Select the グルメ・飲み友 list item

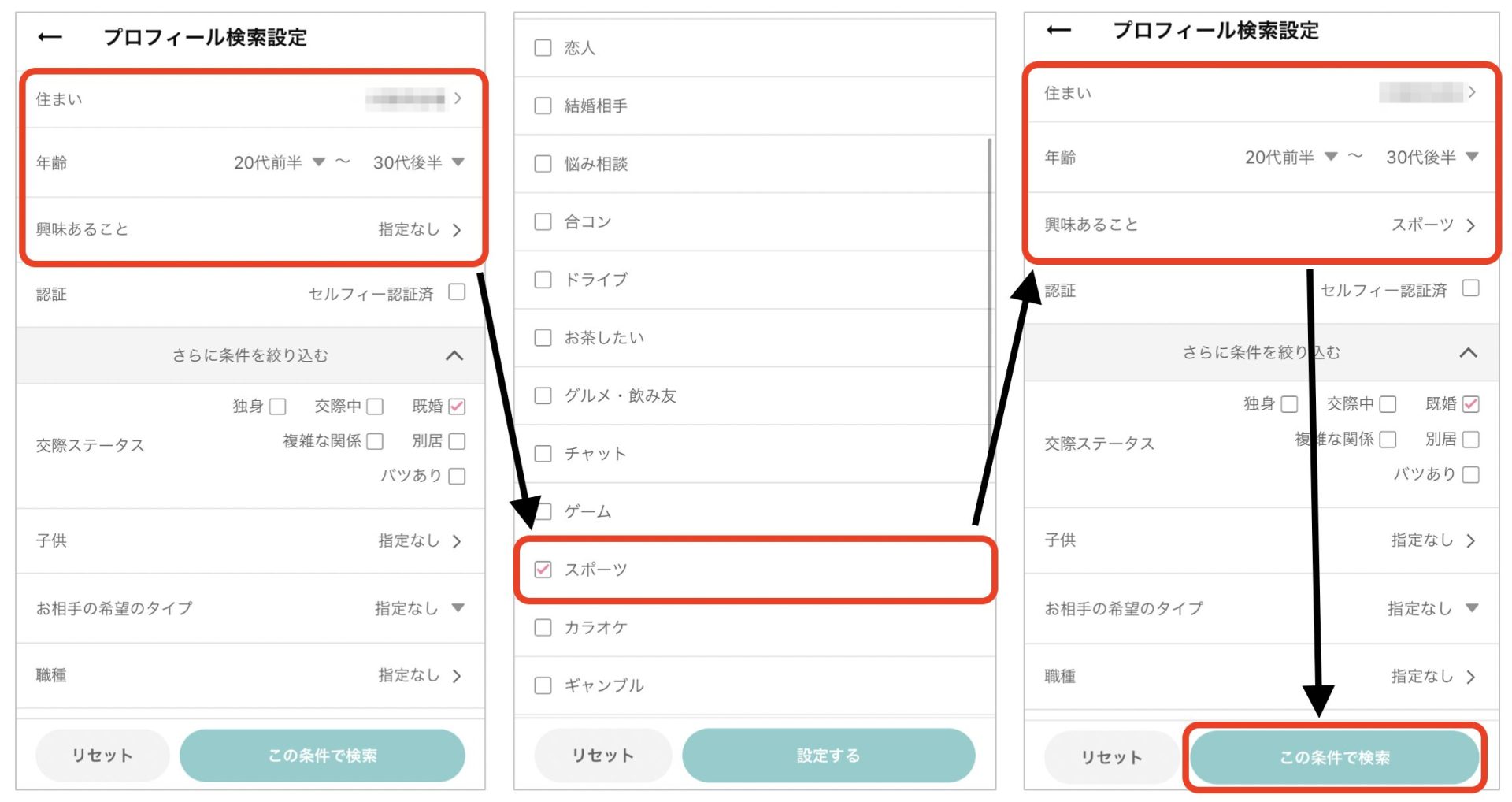(620, 395)
